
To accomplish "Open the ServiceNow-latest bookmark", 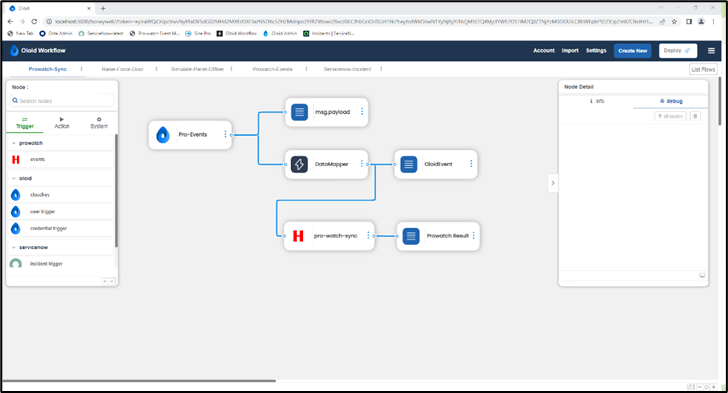I will coord(101,33).
